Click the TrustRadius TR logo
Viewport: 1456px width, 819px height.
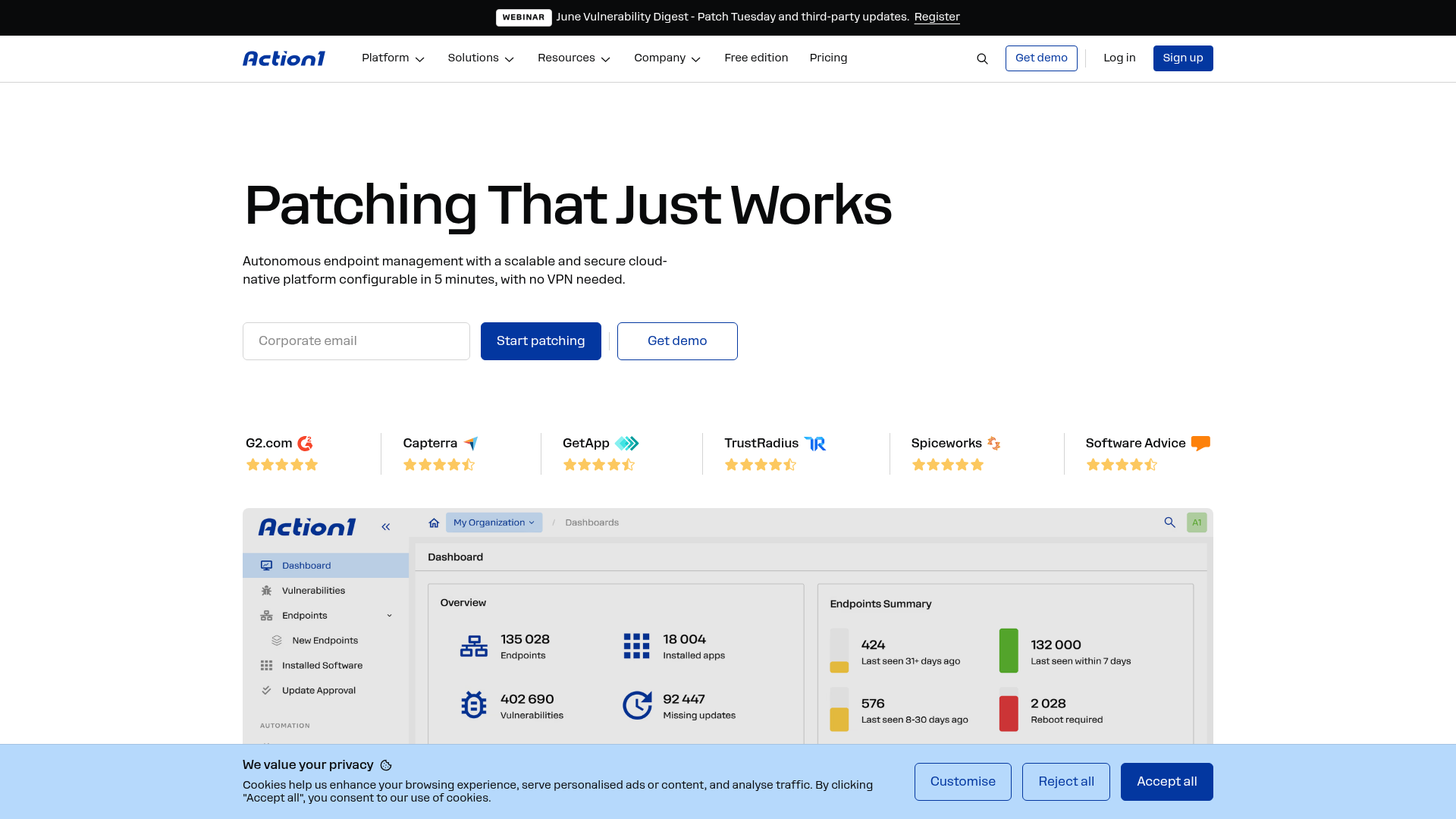tap(815, 444)
